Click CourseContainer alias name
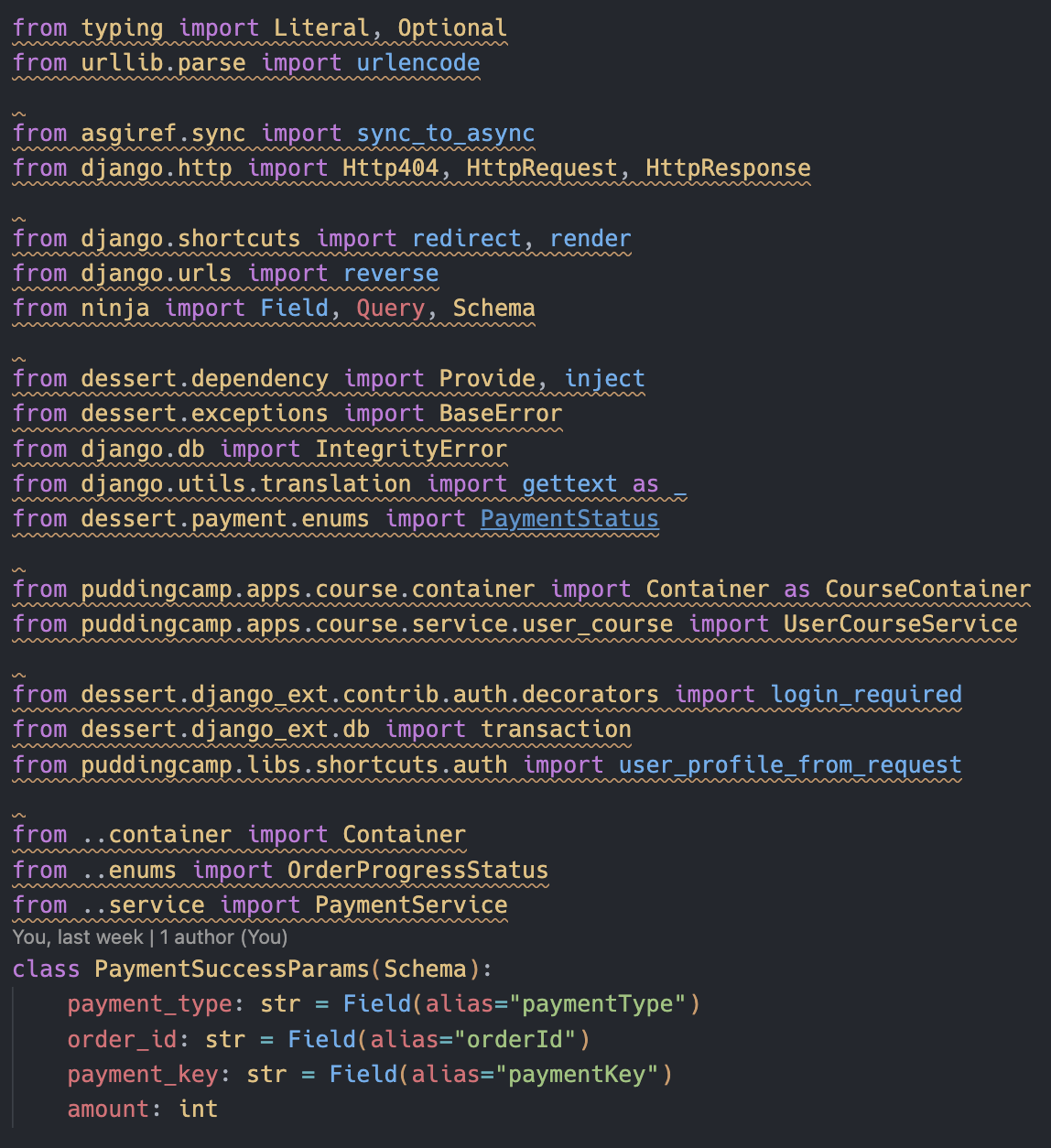Image resolution: width=1051 pixels, height=1148 pixels. point(927,590)
